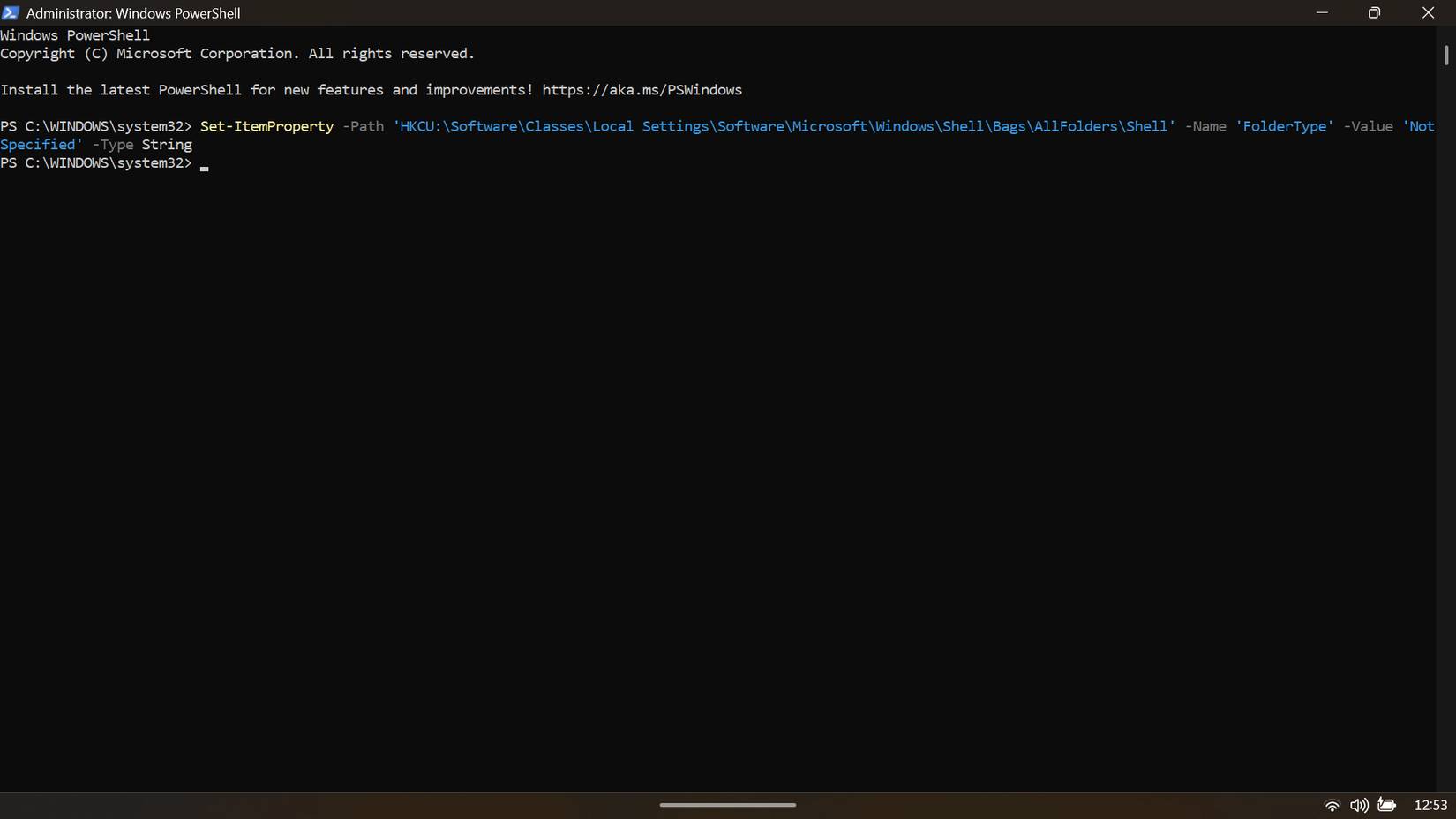This screenshot has width=1456, height=819.
Task: Click at the blinking PowerShell prompt cursor
Action: point(204,167)
